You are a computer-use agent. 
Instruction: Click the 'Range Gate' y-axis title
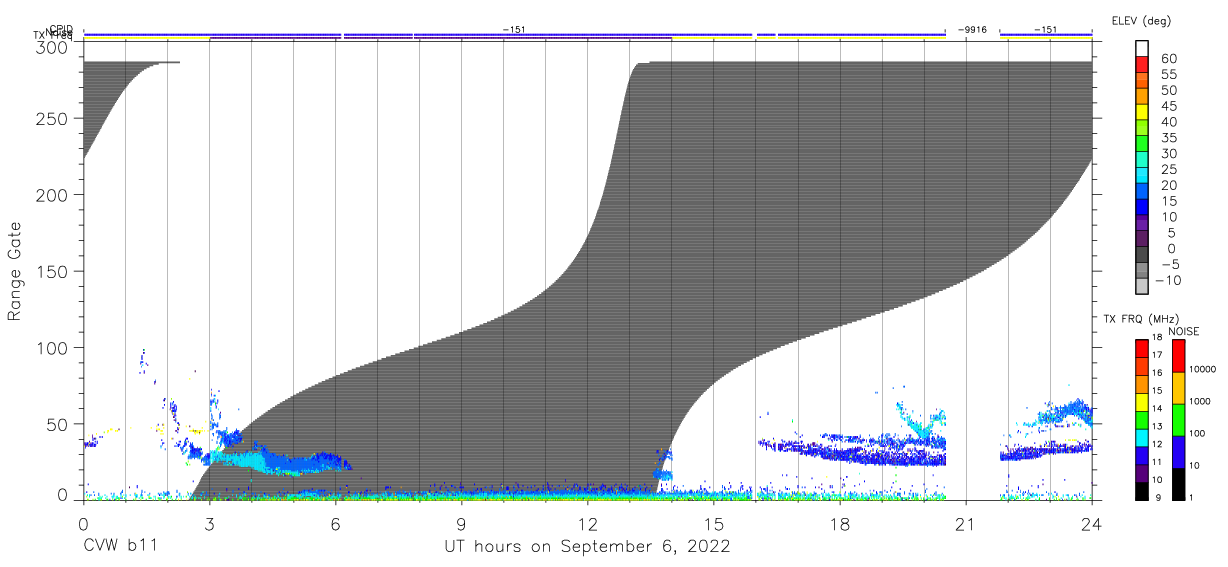pyautogui.click(x=16, y=272)
